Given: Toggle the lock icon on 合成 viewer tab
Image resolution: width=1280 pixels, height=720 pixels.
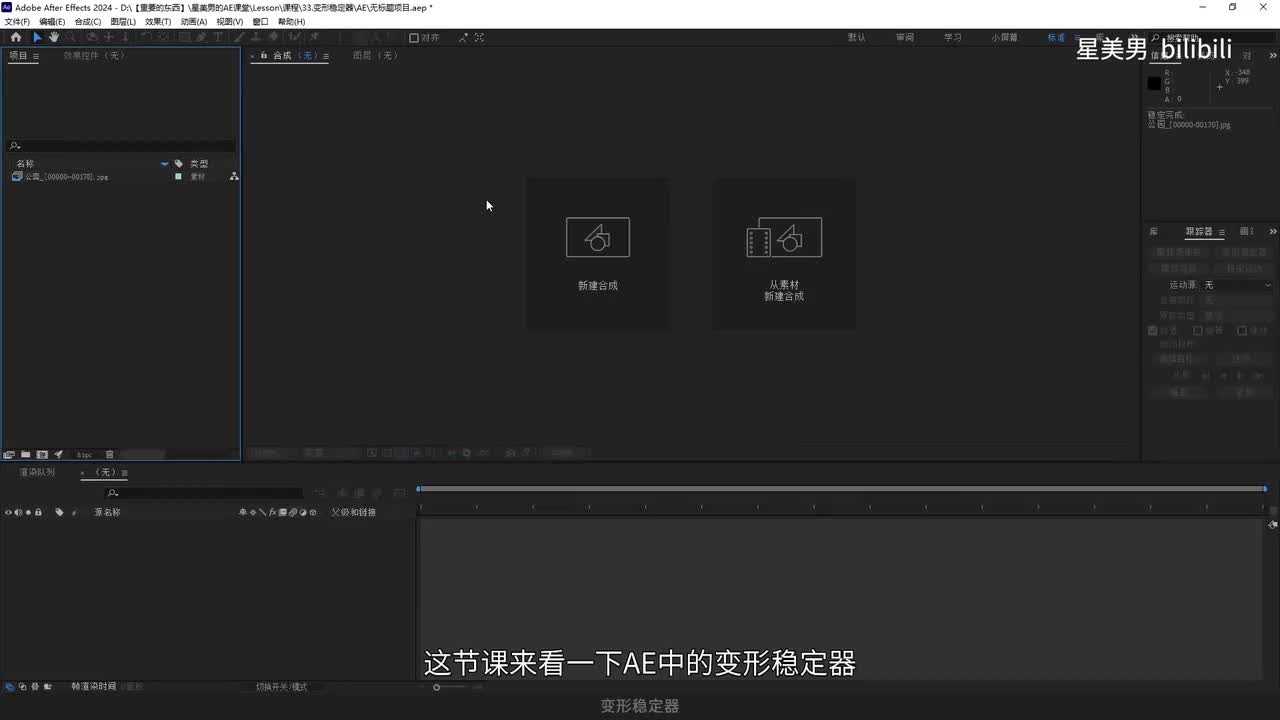Looking at the screenshot, I should click(x=264, y=56).
